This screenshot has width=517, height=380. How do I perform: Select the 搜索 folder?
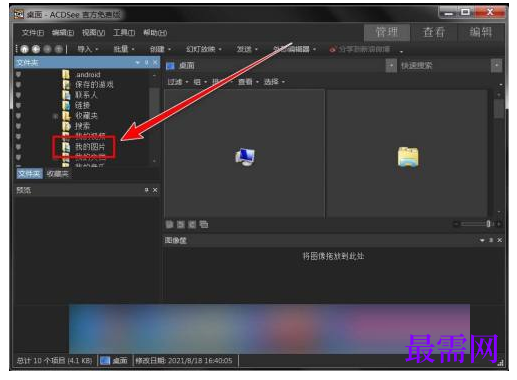[x=82, y=126]
